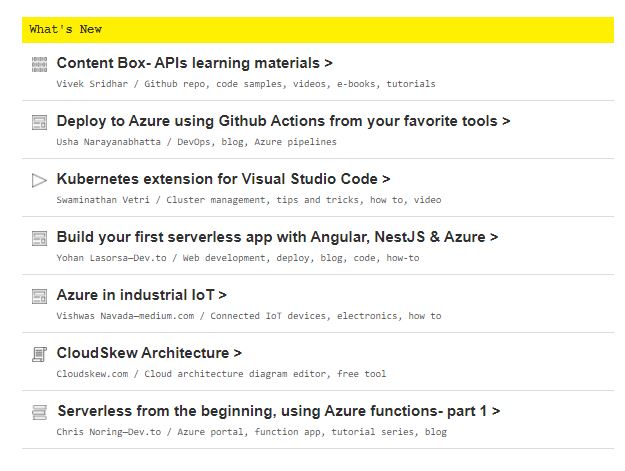Click Usha Narayanabhatta DevOps description line
This screenshot has width=625, height=471.
[197, 142]
